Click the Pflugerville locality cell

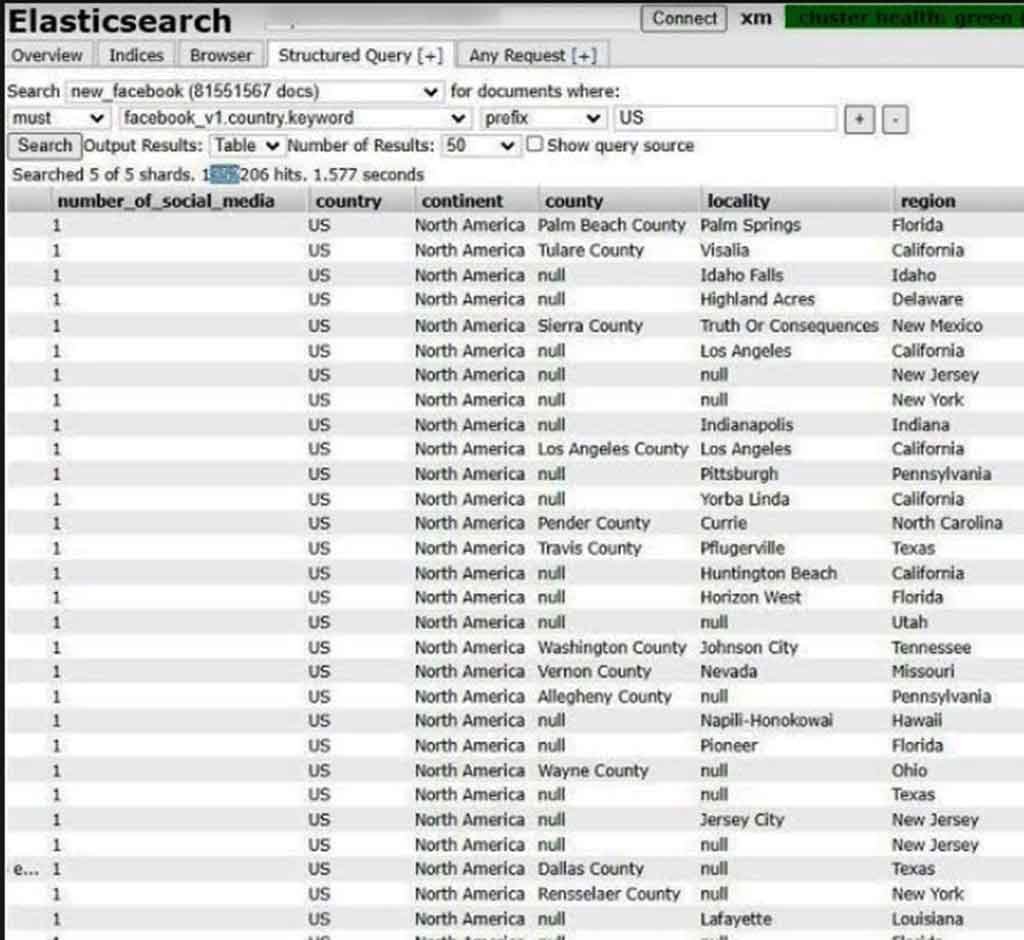742,548
